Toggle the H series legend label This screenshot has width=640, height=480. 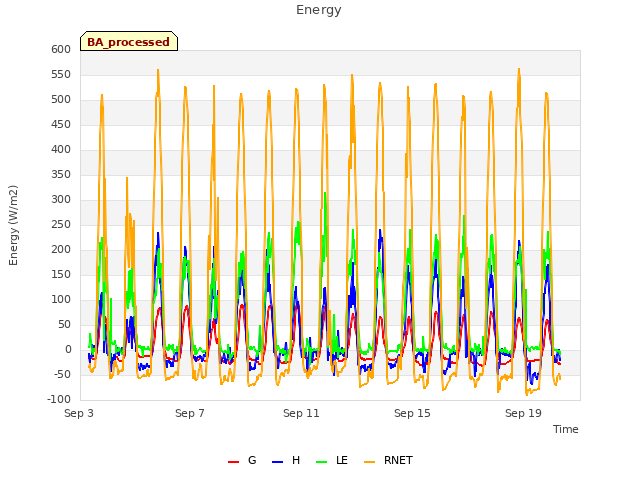[x=296, y=460]
